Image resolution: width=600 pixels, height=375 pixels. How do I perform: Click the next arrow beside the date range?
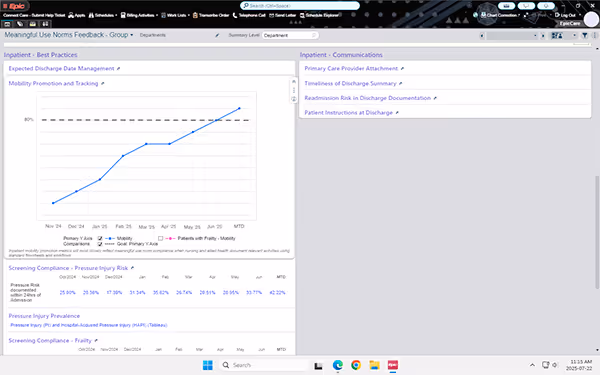(543, 36)
